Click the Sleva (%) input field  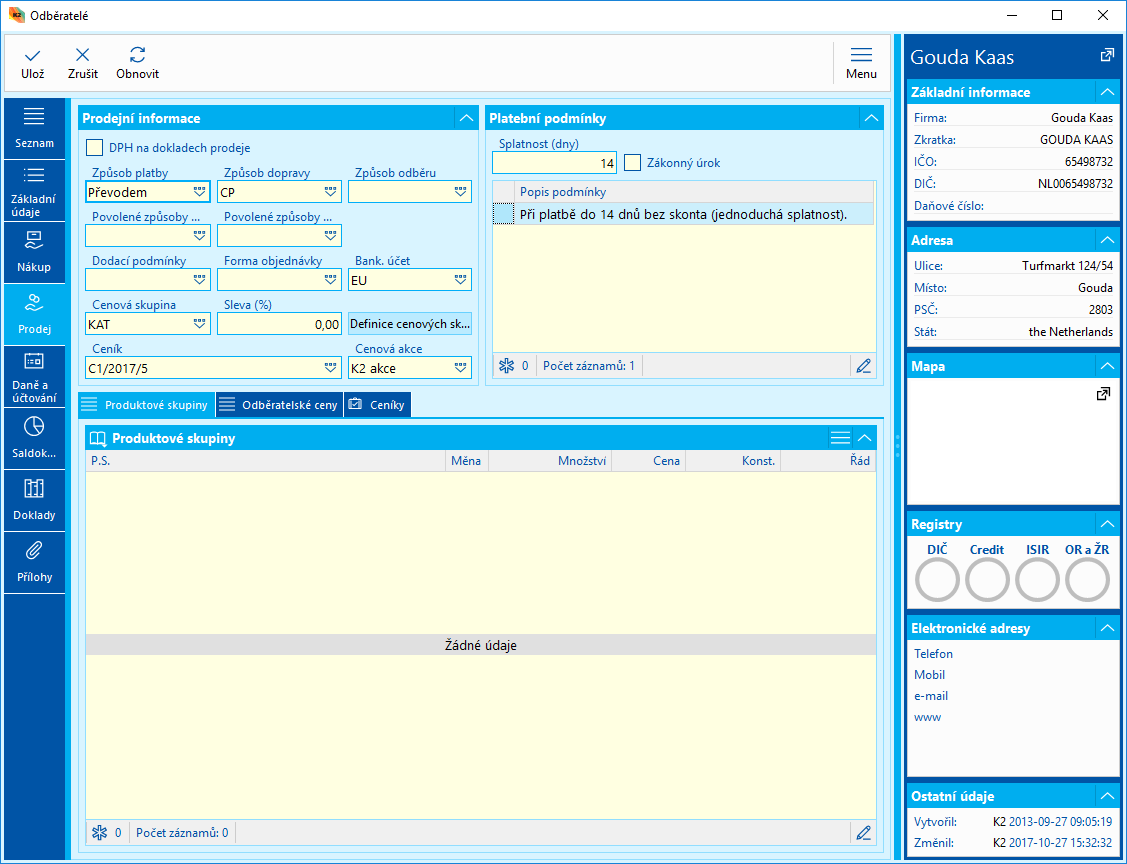(x=280, y=324)
